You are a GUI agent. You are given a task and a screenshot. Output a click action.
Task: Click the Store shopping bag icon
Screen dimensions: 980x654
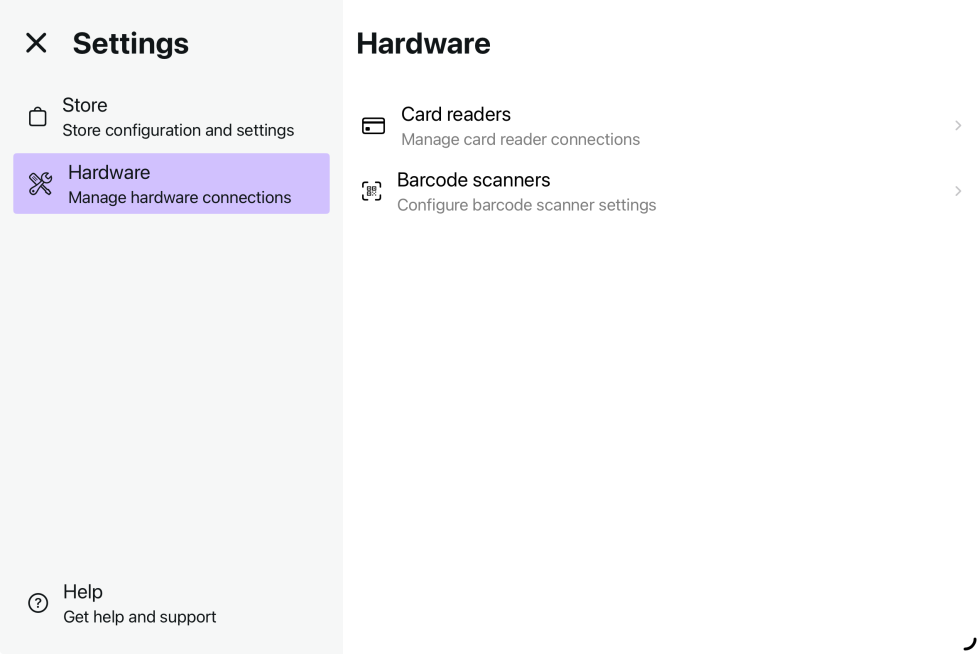tap(38, 117)
